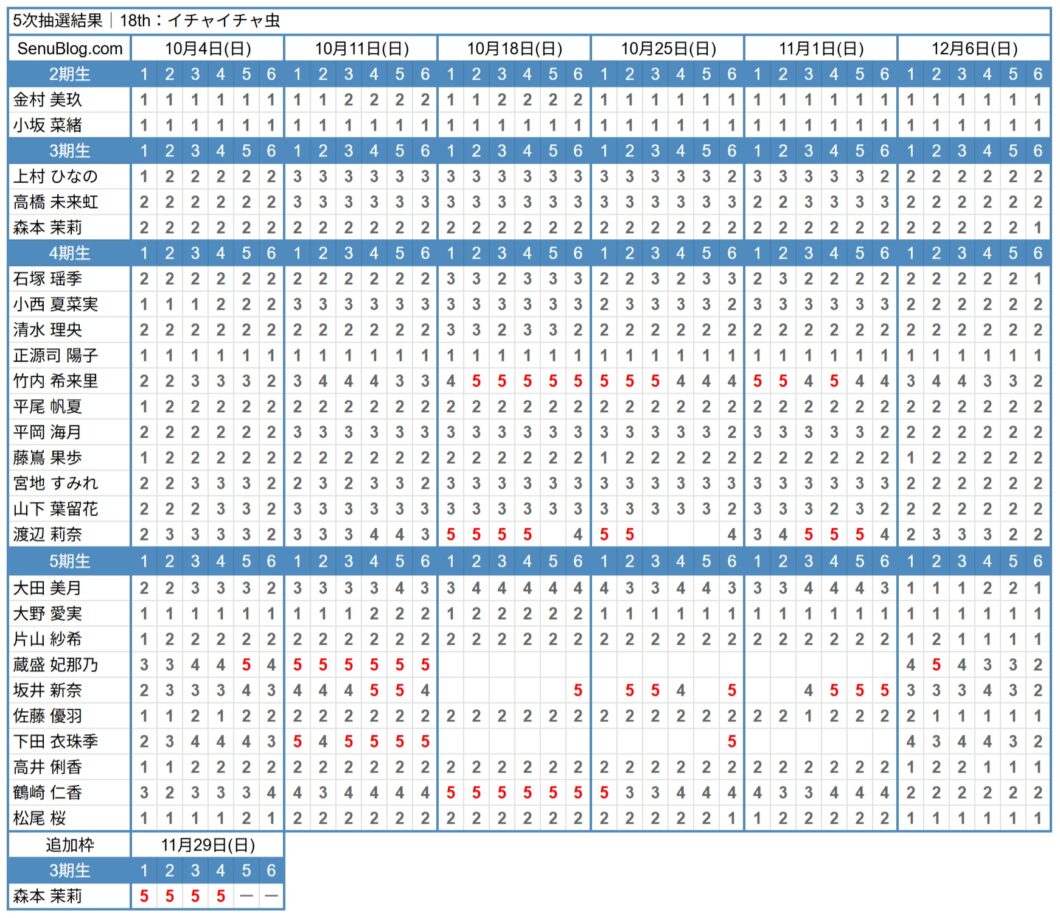Click the title 5次抽選結果 18th イチャイチャ虫
Image resolution: width=1060 pixels, height=918 pixels.
146,20
